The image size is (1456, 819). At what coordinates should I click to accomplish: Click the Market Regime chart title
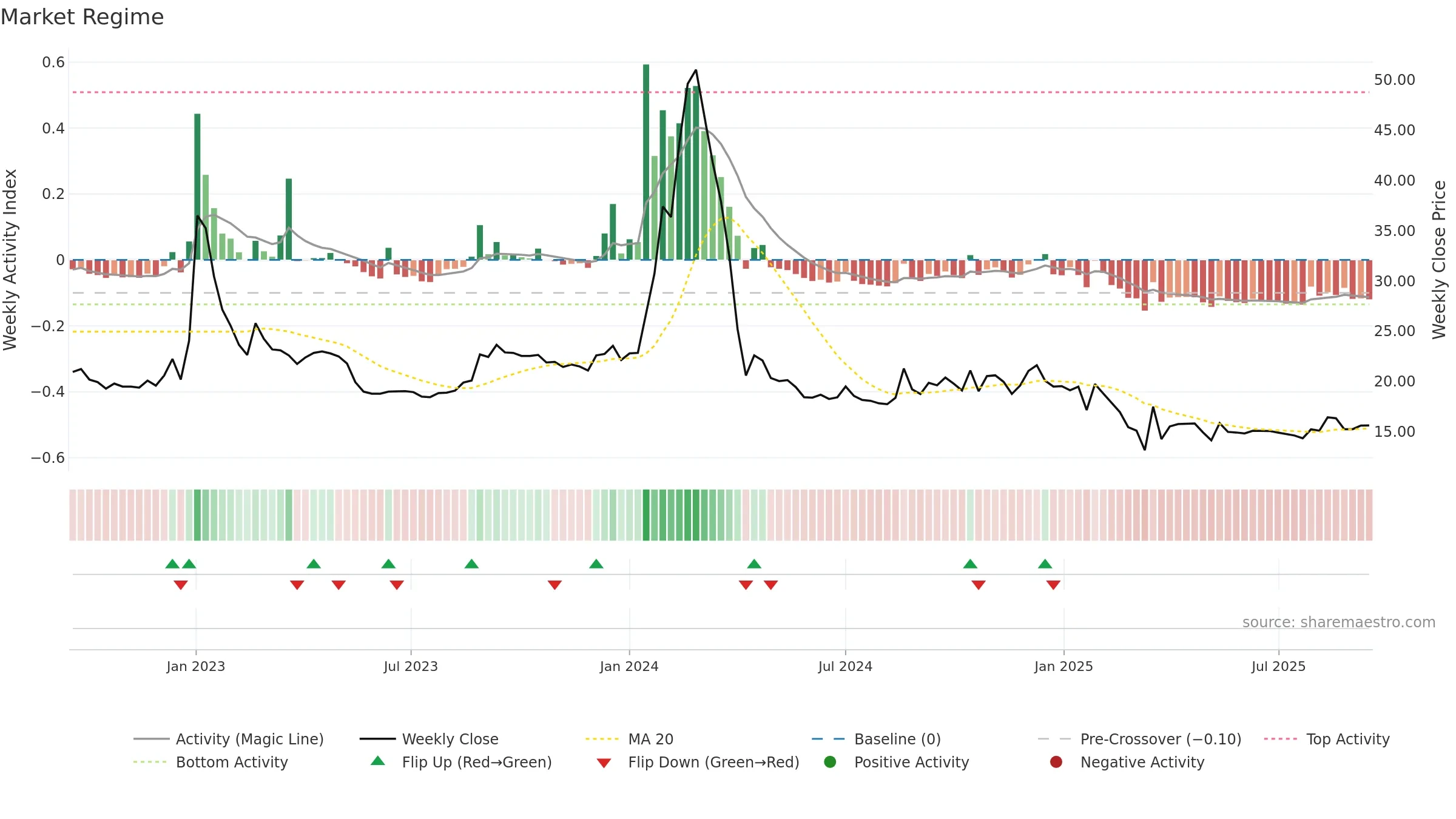pos(82,17)
